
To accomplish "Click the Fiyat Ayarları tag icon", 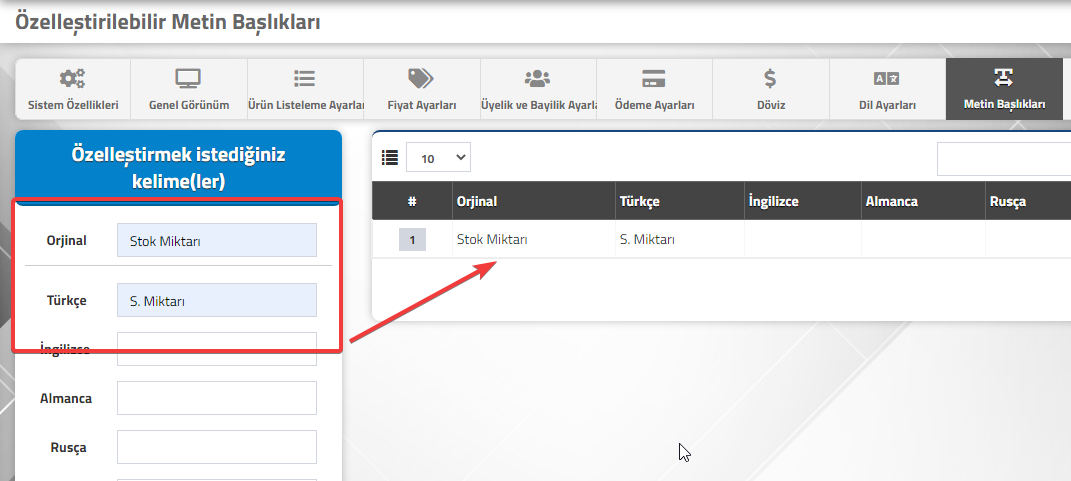I will click(421, 79).
